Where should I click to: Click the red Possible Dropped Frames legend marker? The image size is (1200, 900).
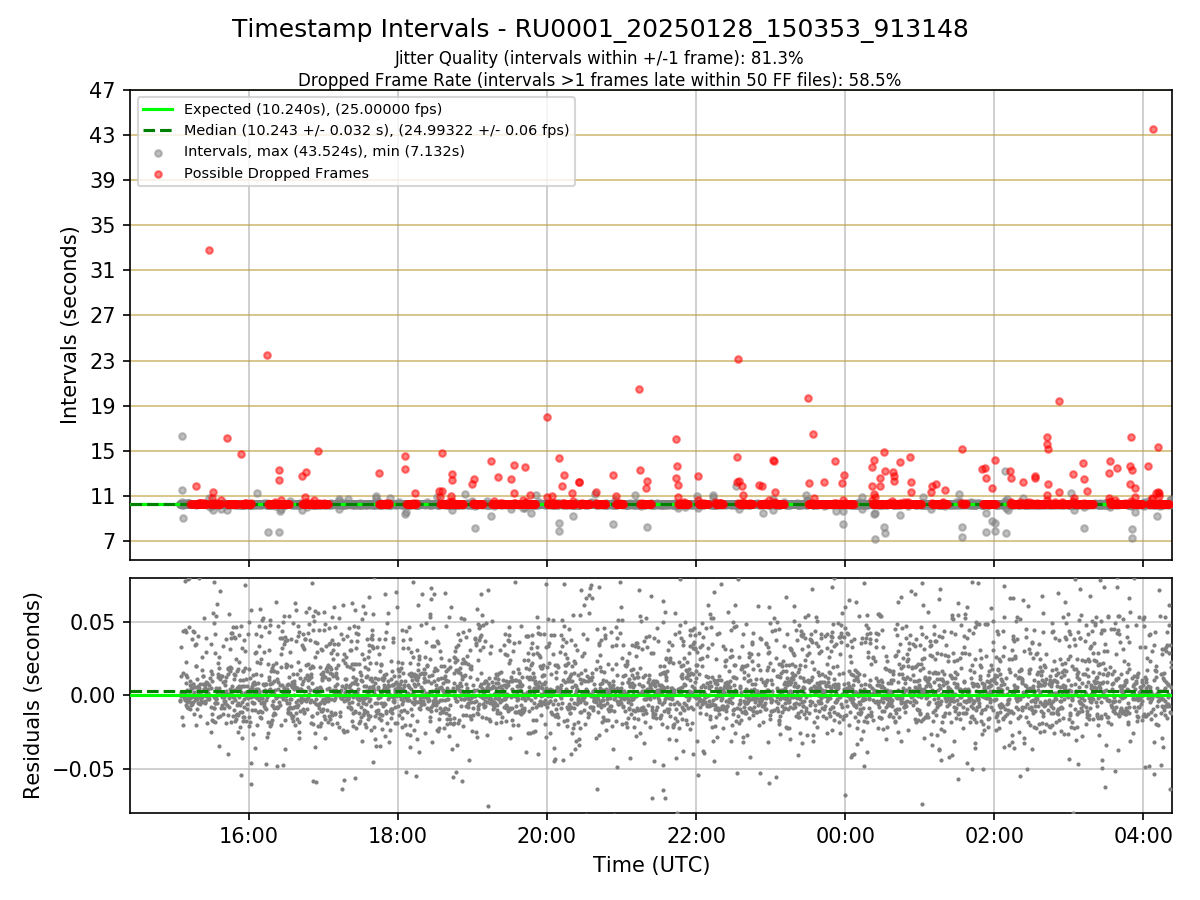[159, 173]
